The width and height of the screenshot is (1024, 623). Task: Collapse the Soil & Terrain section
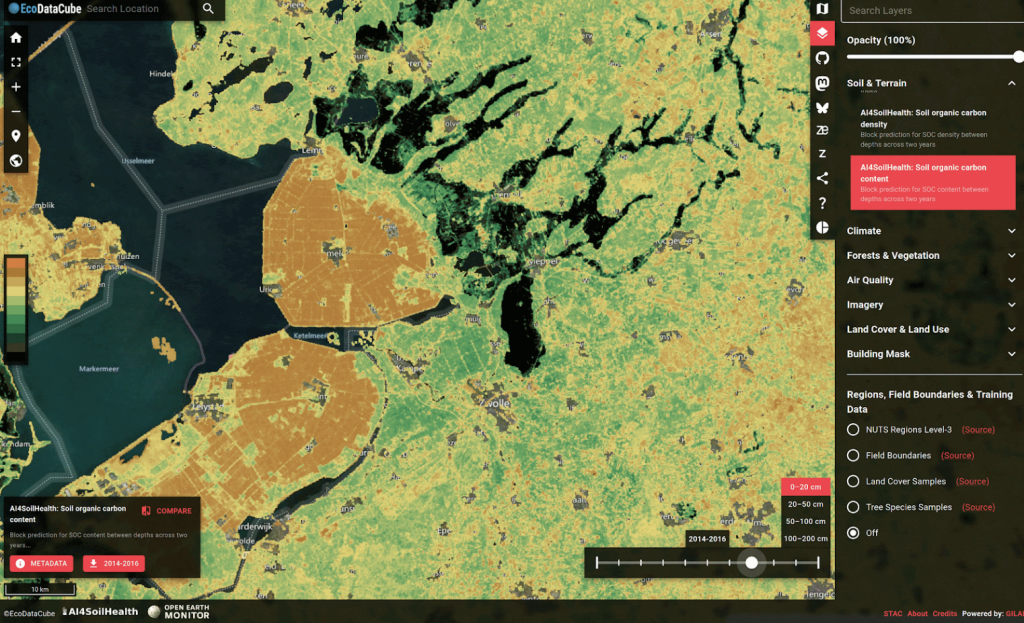click(x=1011, y=84)
